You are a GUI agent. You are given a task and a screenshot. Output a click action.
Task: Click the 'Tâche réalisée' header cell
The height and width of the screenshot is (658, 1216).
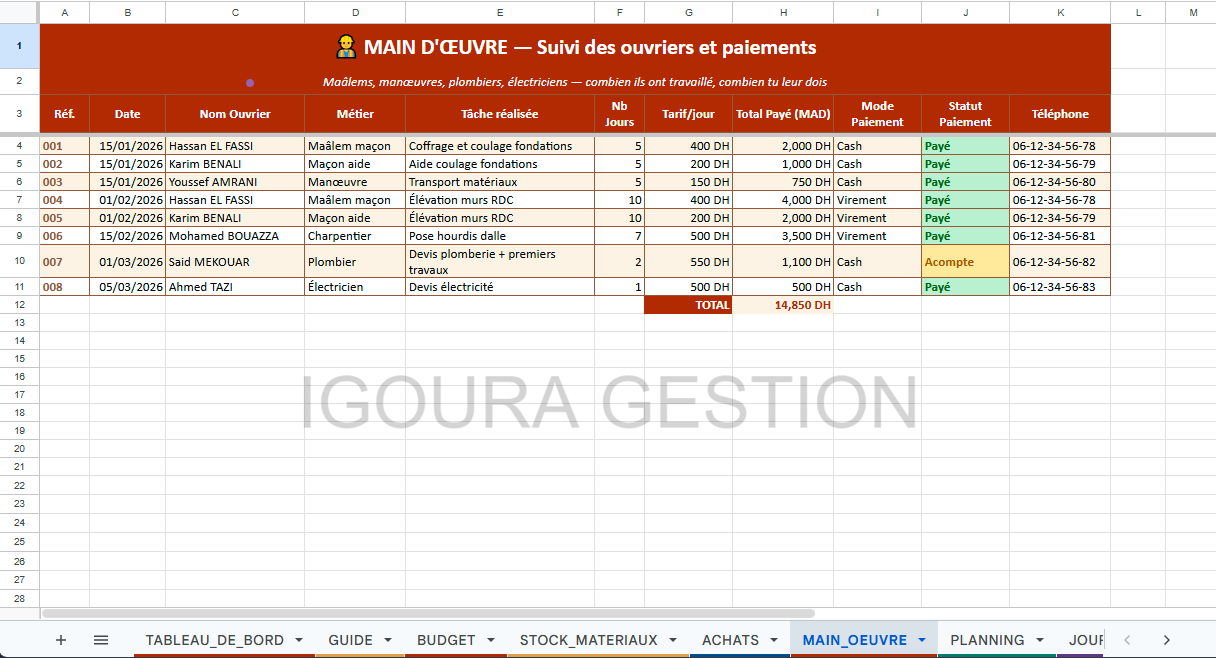(x=500, y=114)
